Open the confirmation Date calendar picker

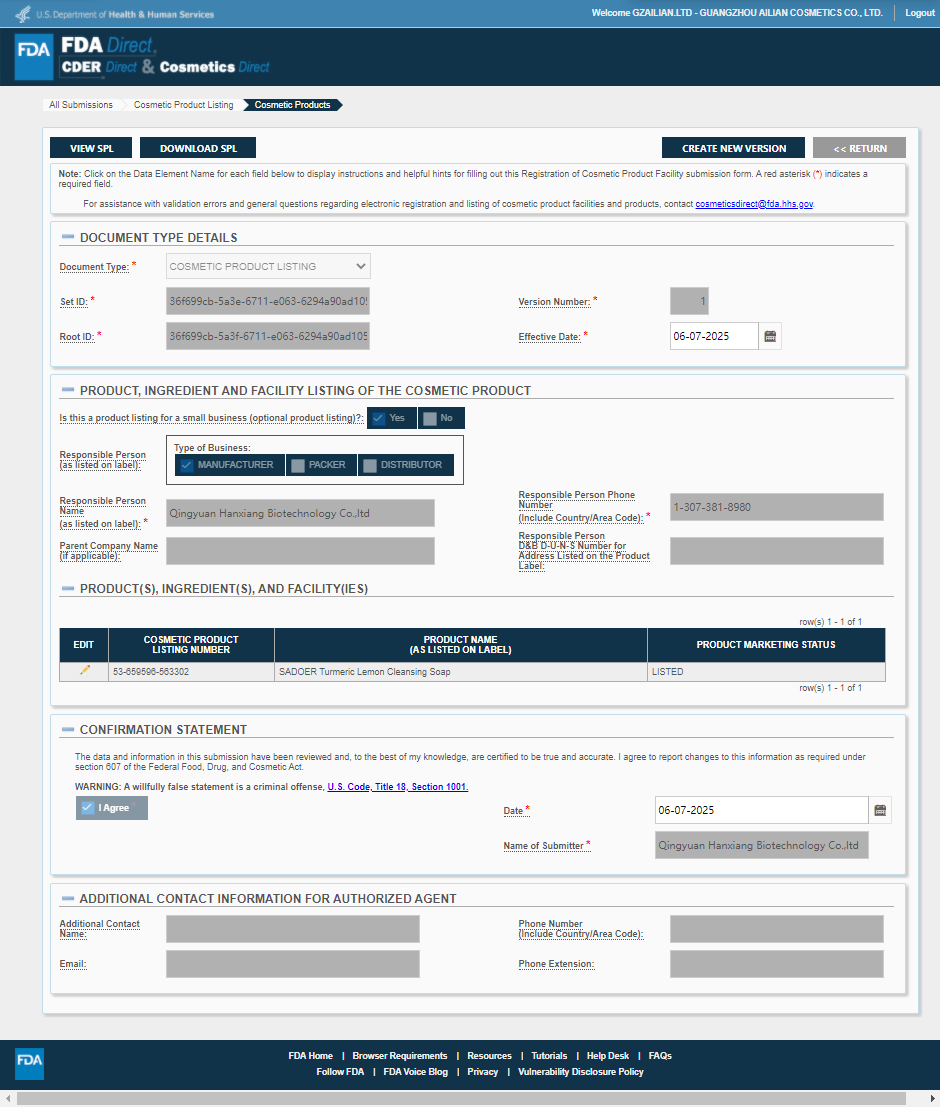pos(880,810)
